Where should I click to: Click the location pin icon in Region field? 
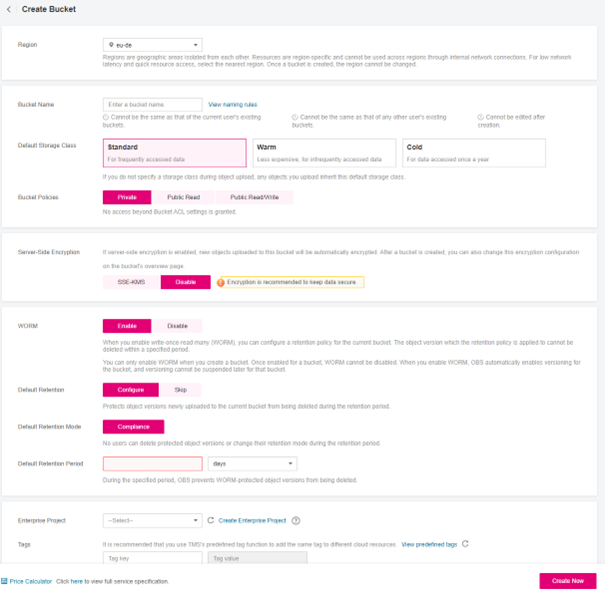pyautogui.click(x=110, y=45)
